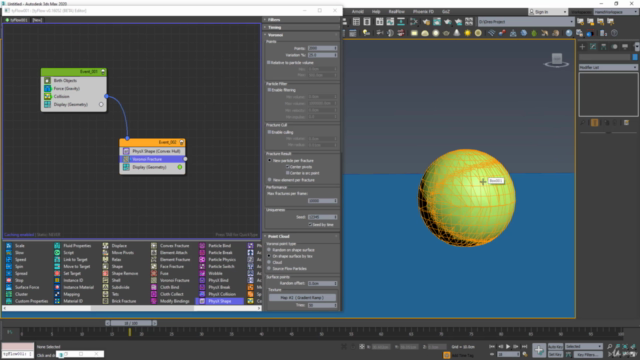The image size is (640, 360).
Task: Open the Workspaces selector dropdown
Action: [615, 12]
